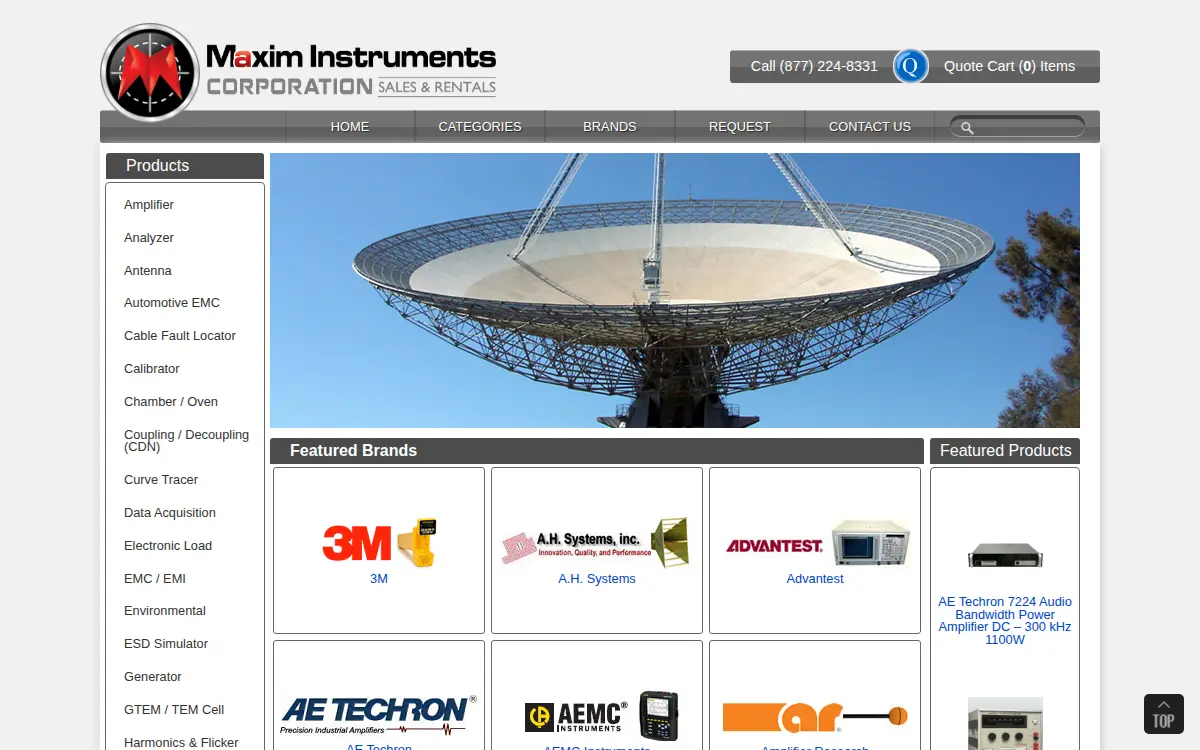Click the AE Techron brand logo

(379, 715)
